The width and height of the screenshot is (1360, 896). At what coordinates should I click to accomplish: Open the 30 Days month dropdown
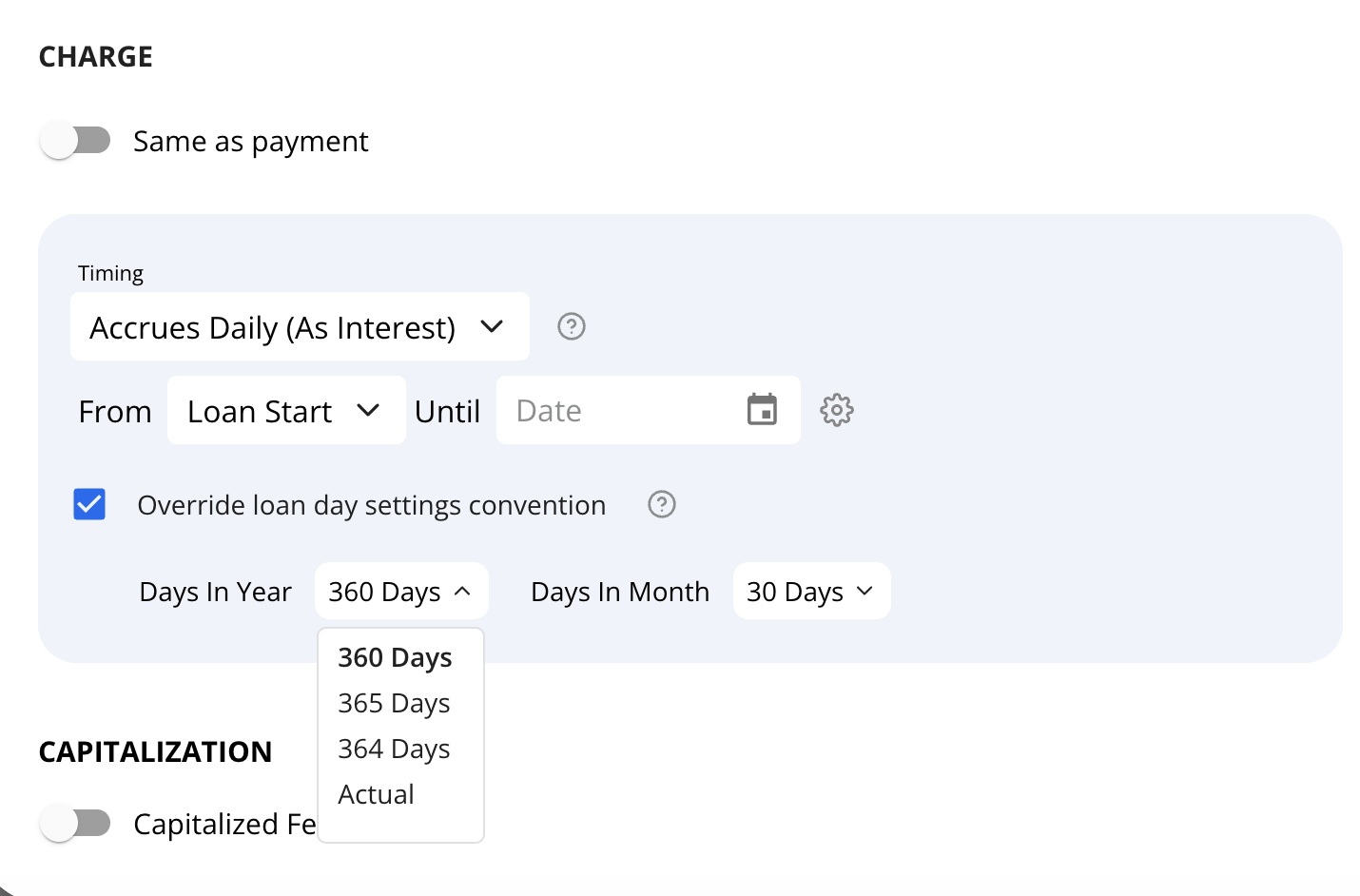811,591
